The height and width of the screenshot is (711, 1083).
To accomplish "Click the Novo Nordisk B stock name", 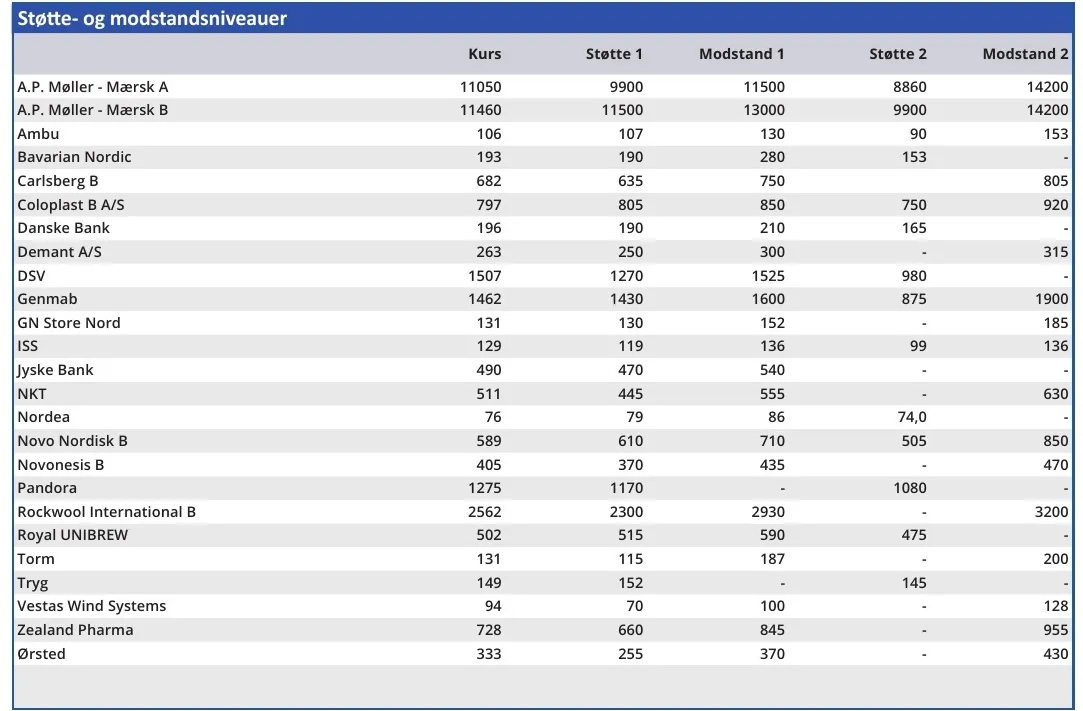I will coord(72,441).
